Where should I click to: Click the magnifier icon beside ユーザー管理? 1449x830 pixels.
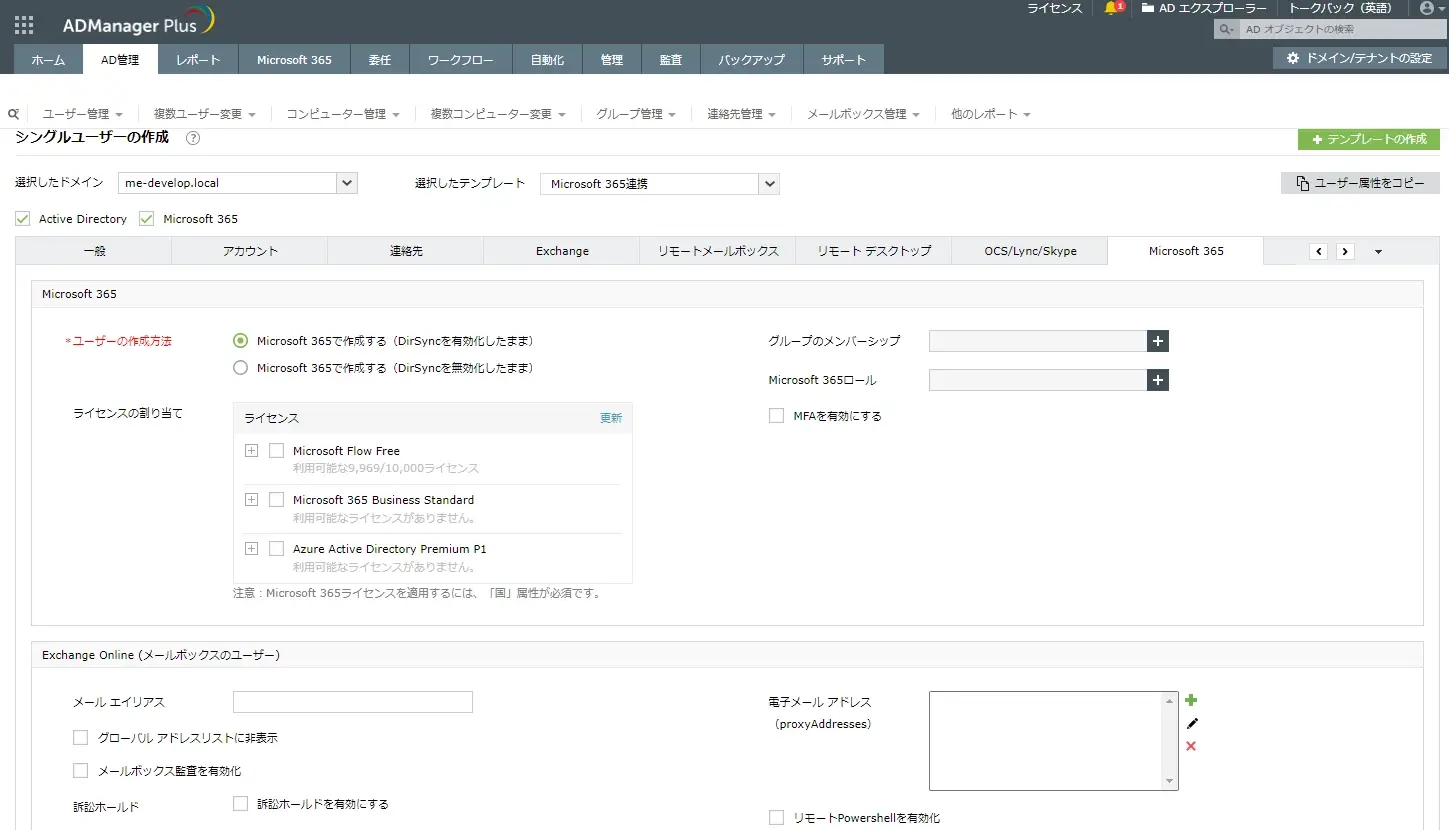tap(13, 114)
